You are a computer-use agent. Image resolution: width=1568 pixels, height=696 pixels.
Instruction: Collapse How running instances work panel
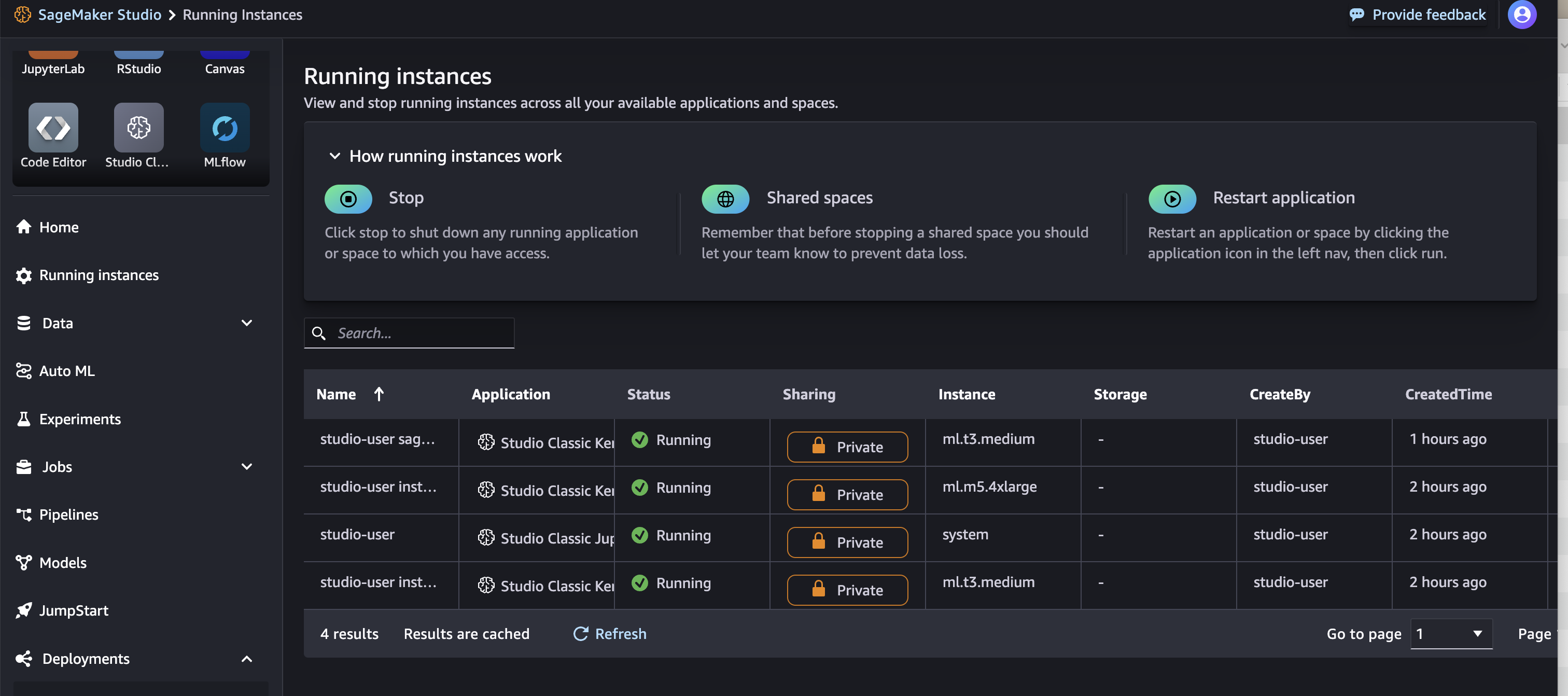(334, 156)
